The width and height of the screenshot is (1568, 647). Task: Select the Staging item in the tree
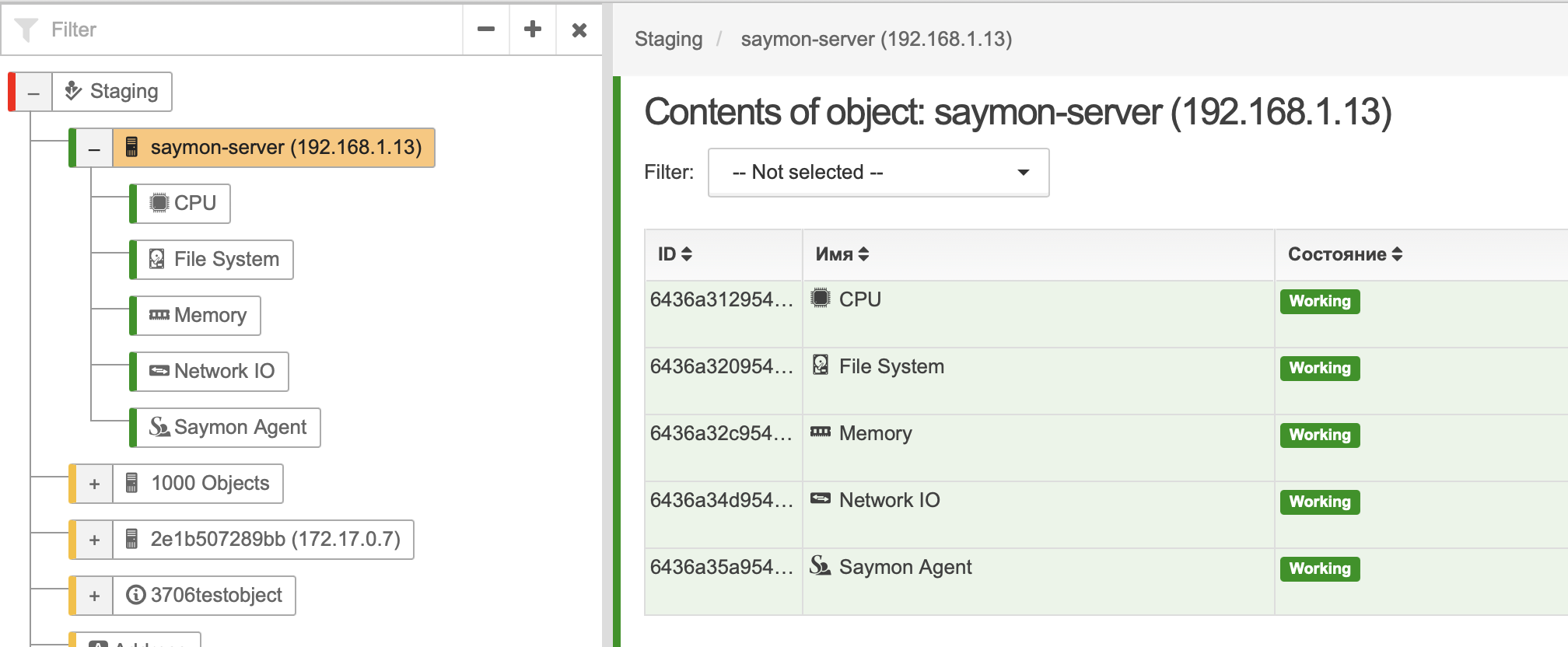click(x=112, y=92)
